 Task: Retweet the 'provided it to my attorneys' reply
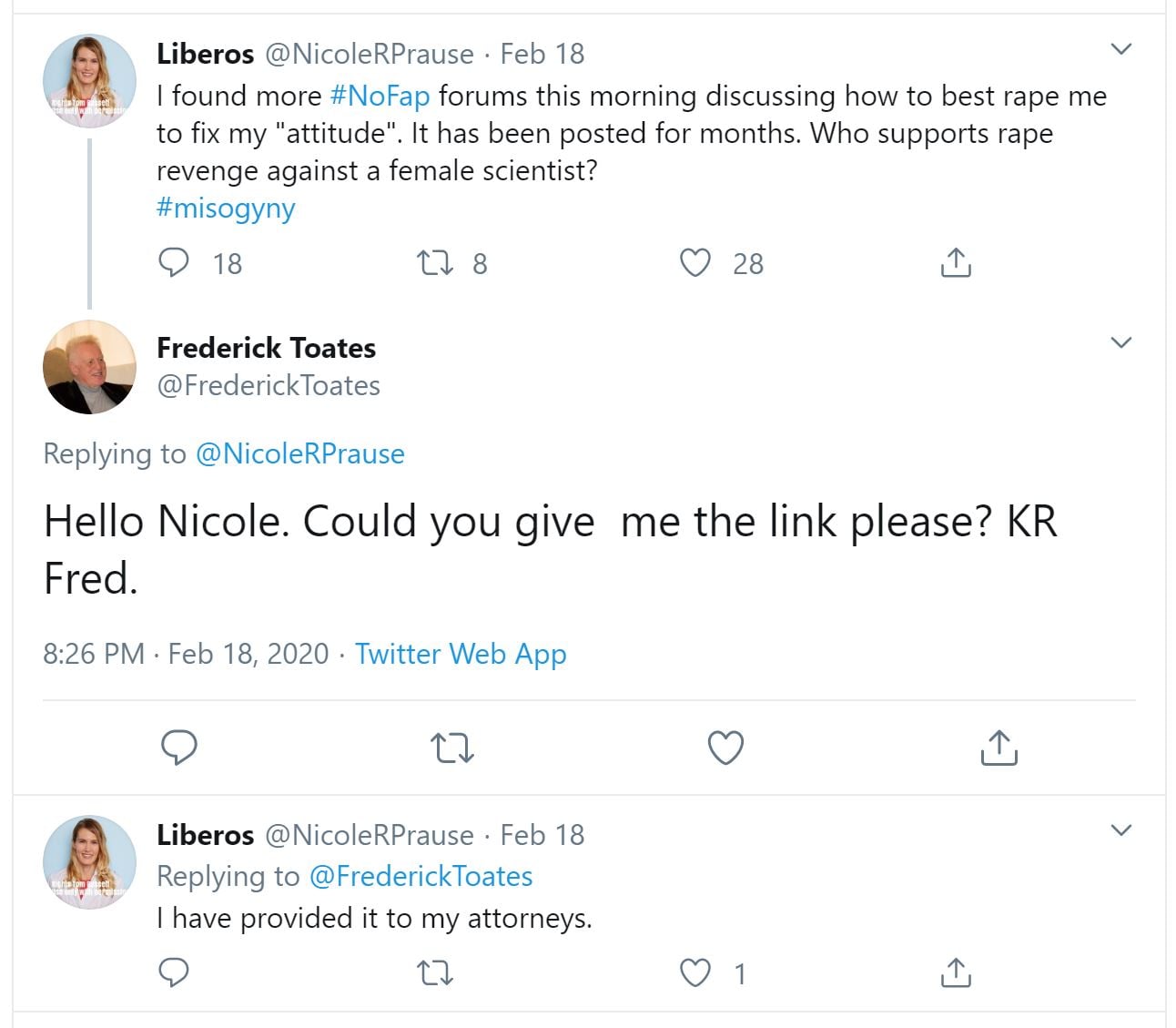tap(434, 973)
